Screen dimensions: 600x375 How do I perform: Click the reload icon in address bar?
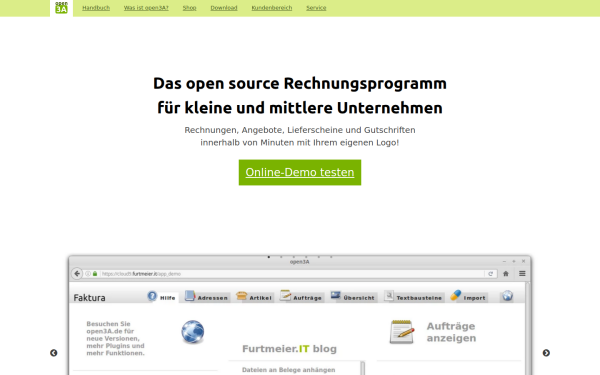(x=491, y=274)
